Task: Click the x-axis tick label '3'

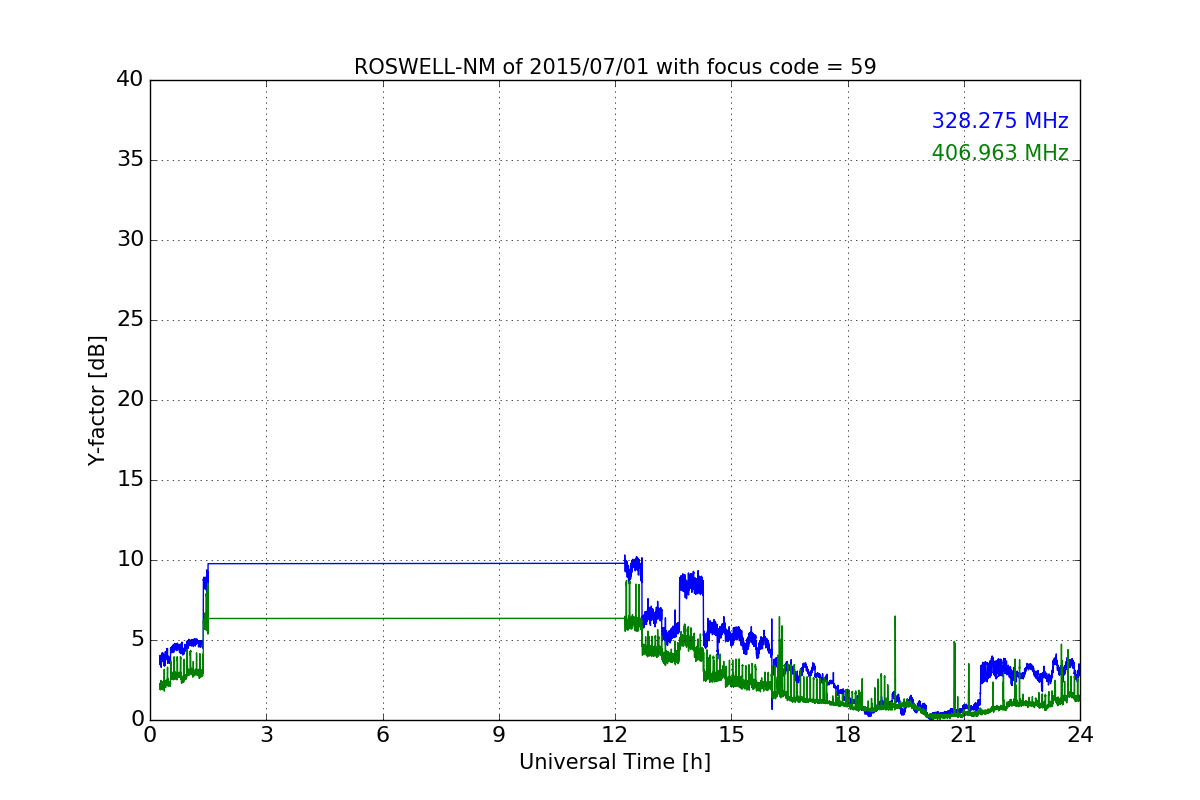Action: [266, 735]
